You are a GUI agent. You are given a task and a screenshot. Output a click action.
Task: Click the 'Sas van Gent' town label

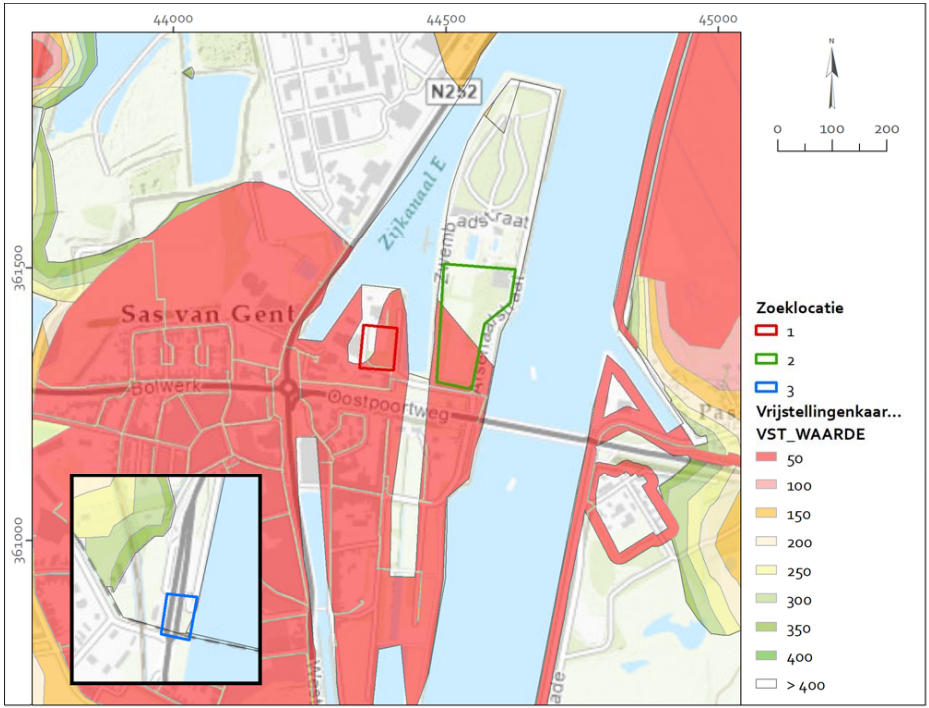click(207, 313)
